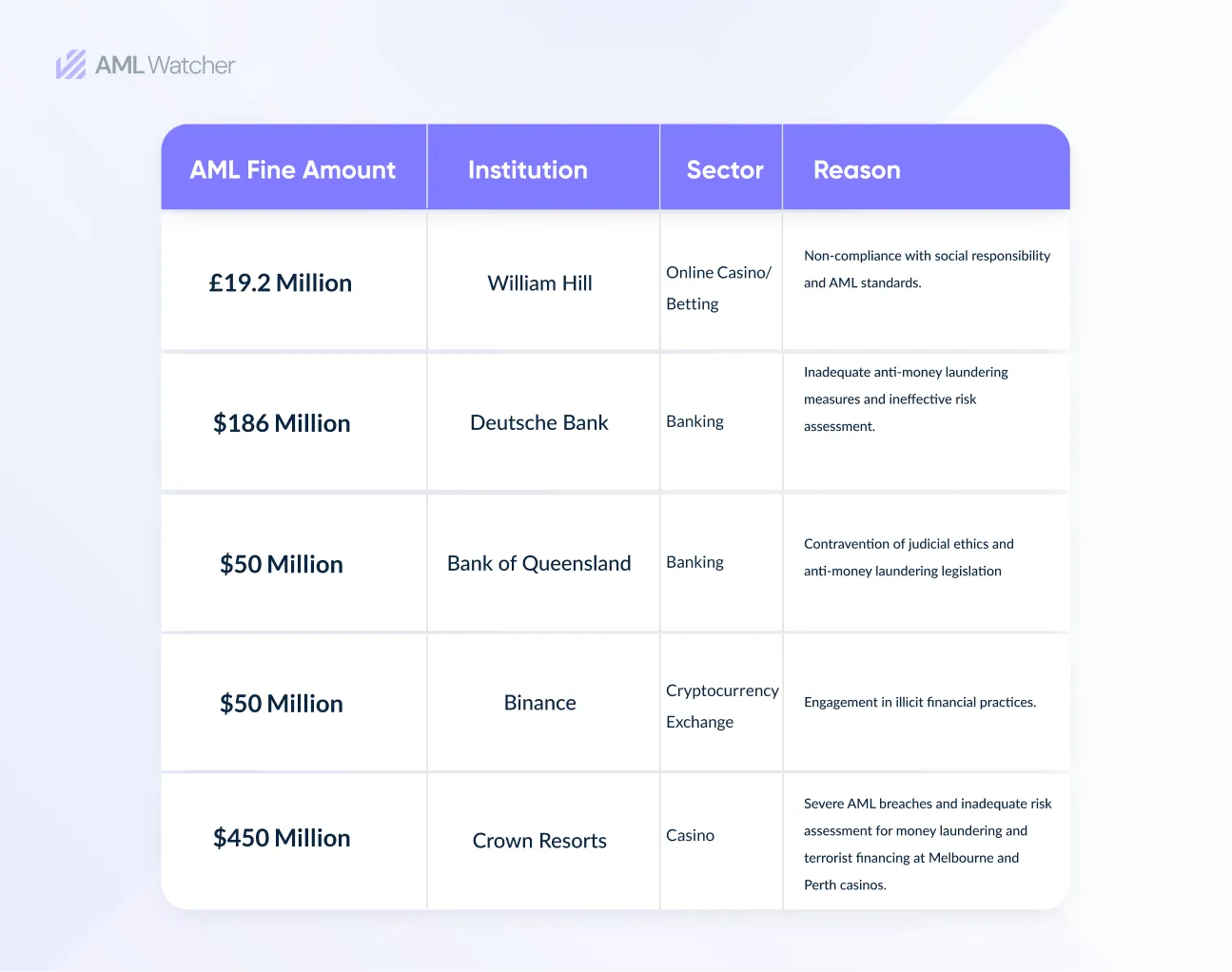Image resolution: width=1232 pixels, height=972 pixels.
Task: Click the Online Casino/Betting sector cell
Action: coord(718,287)
